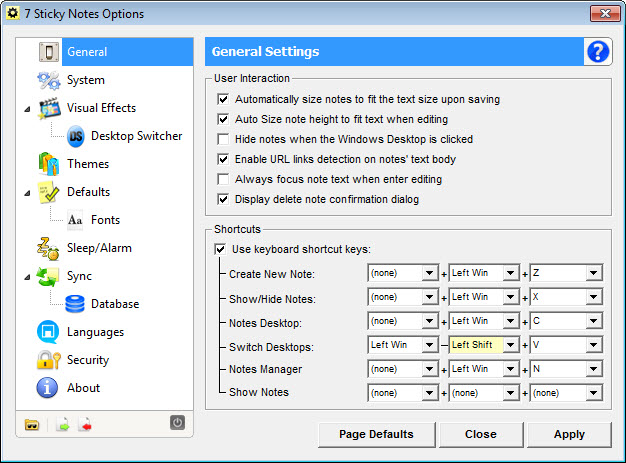This screenshot has width=626, height=463.
Task: Click the Languages speech bubble icon
Action: click(48, 332)
